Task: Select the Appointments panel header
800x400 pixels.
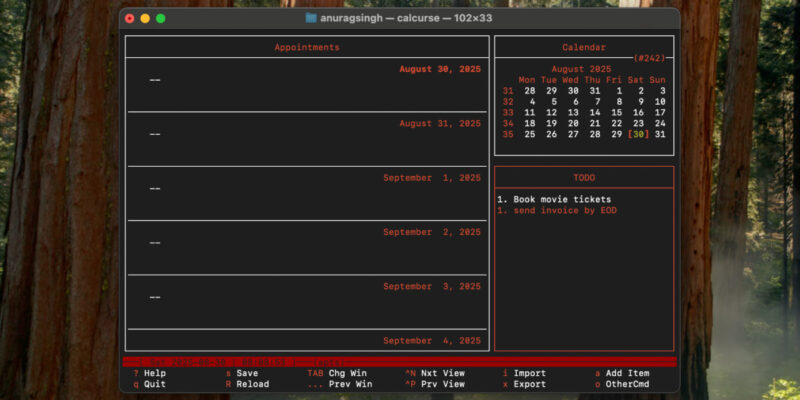Action: coord(307,47)
